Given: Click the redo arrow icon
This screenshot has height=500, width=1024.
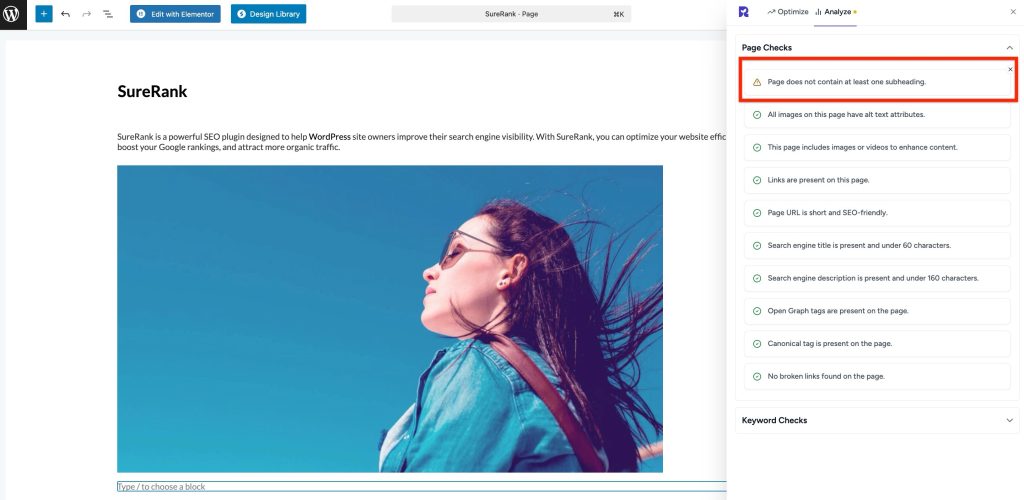Looking at the screenshot, I should 86,14.
